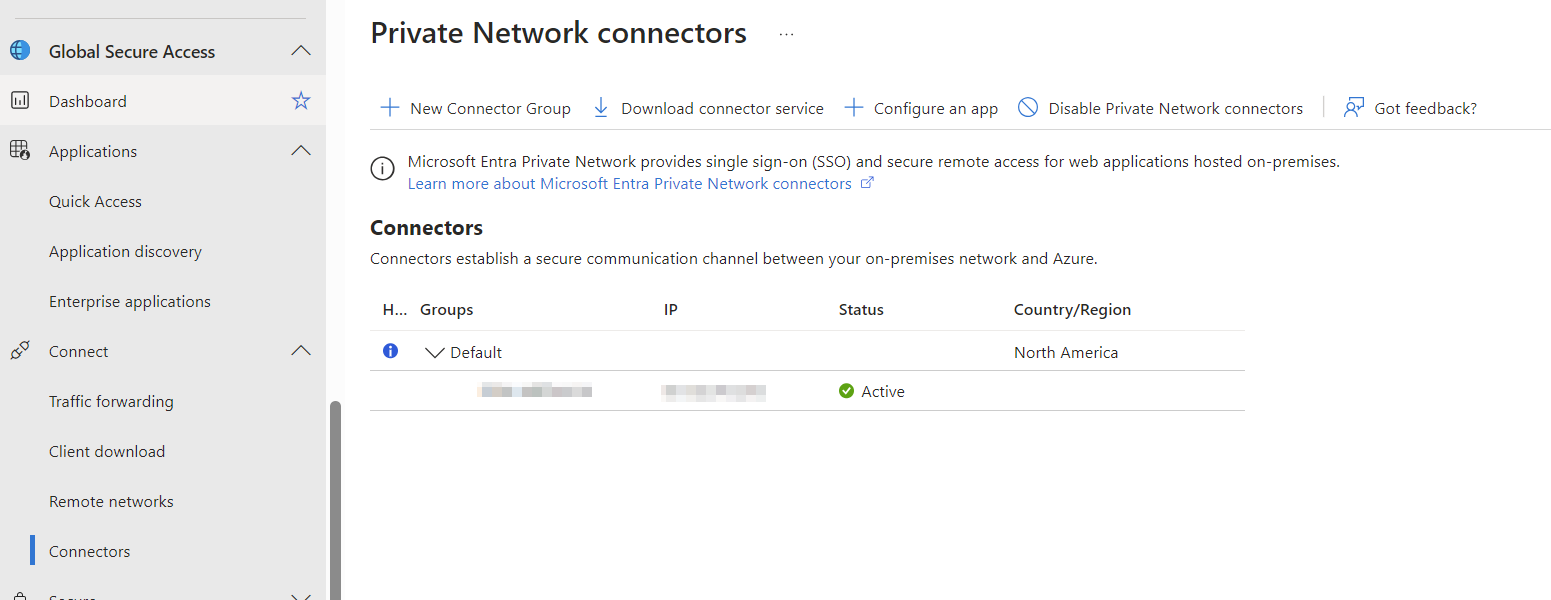1551x600 pixels.
Task: Click the plus icon for New Connector Group
Action: tap(389, 108)
